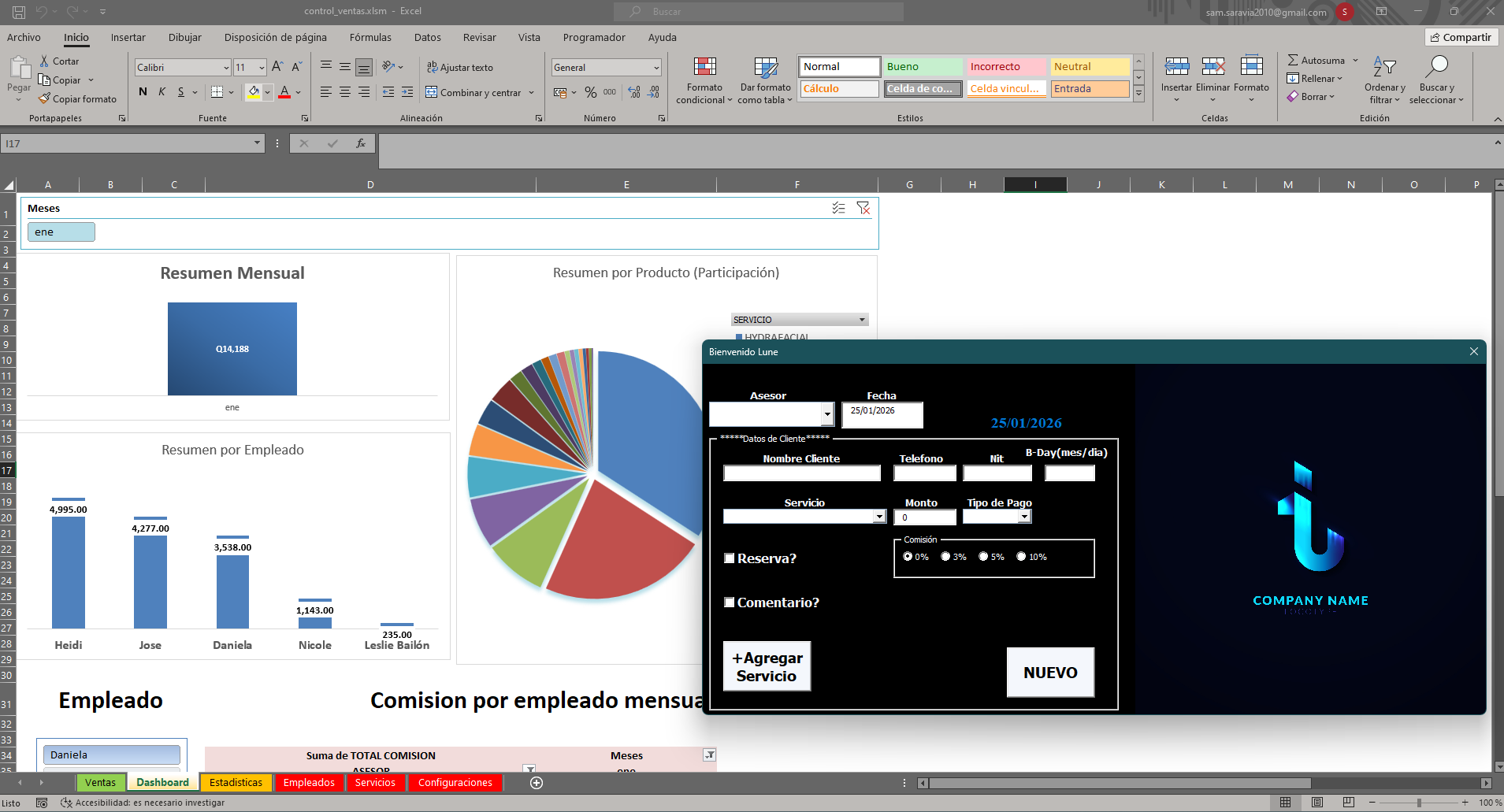Image resolution: width=1504 pixels, height=812 pixels.
Task: Toggle multi-select in Meses slicer
Action: (x=838, y=208)
